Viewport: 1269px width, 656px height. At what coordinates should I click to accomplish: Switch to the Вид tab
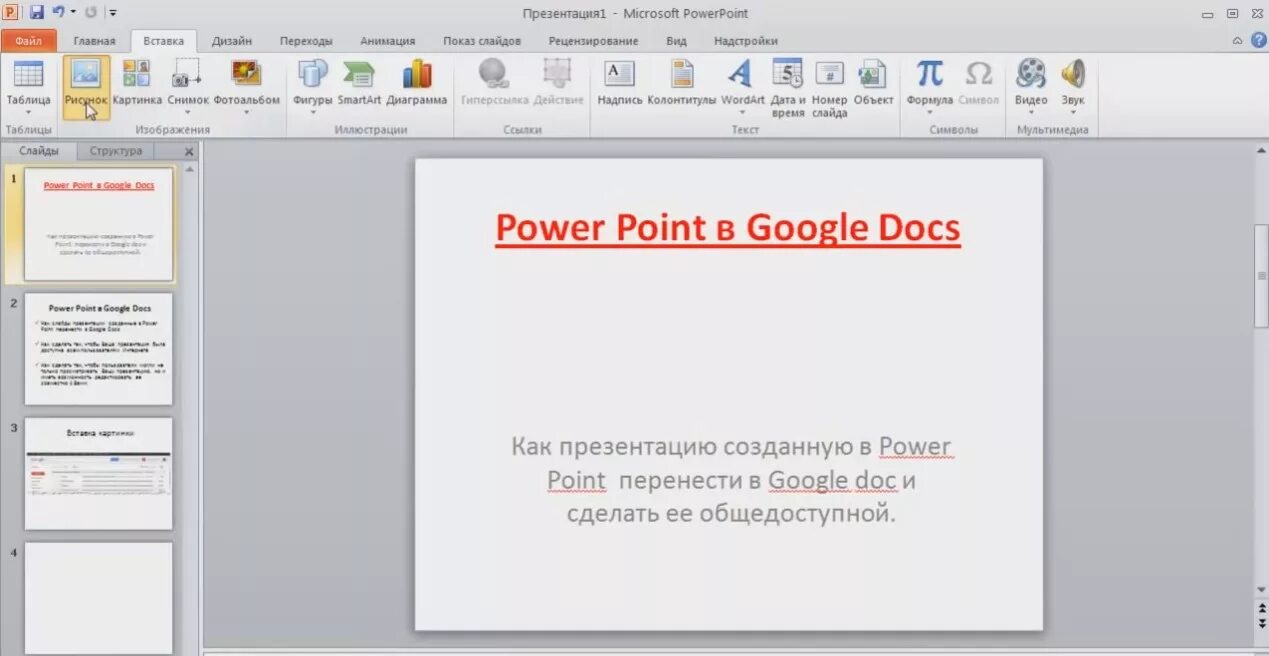pyautogui.click(x=676, y=41)
